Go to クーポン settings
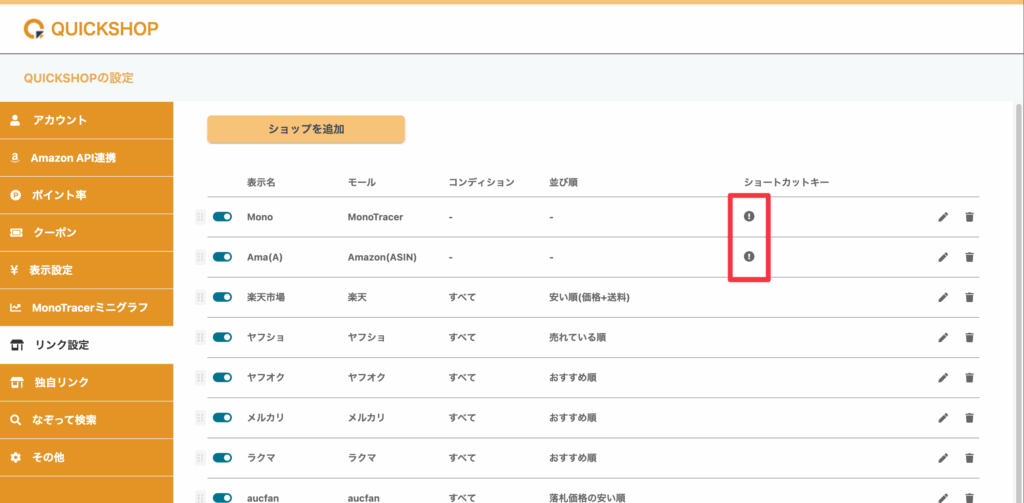This screenshot has width=1024, height=503. 86,233
